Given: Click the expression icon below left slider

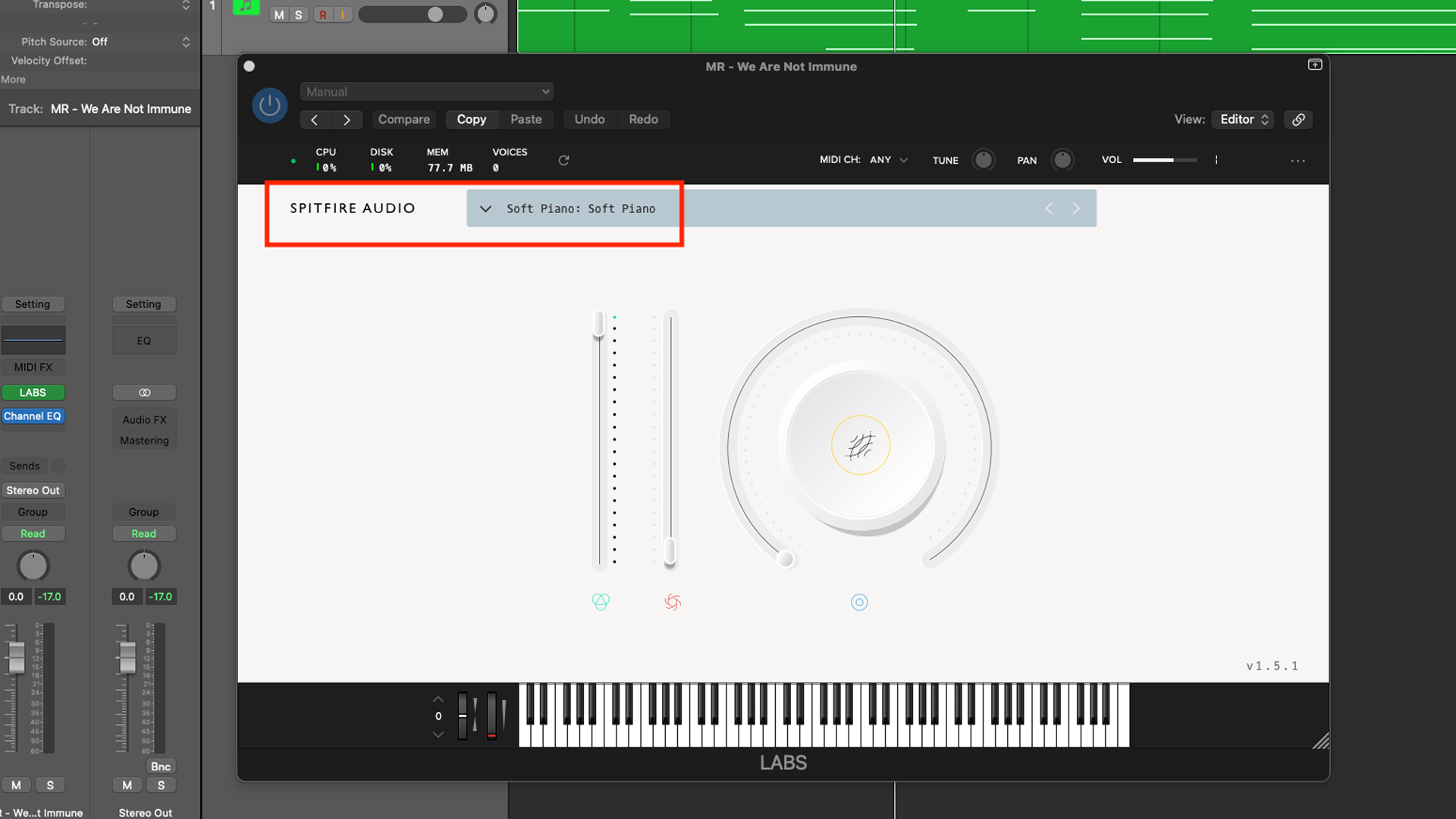Looking at the screenshot, I should 601,602.
